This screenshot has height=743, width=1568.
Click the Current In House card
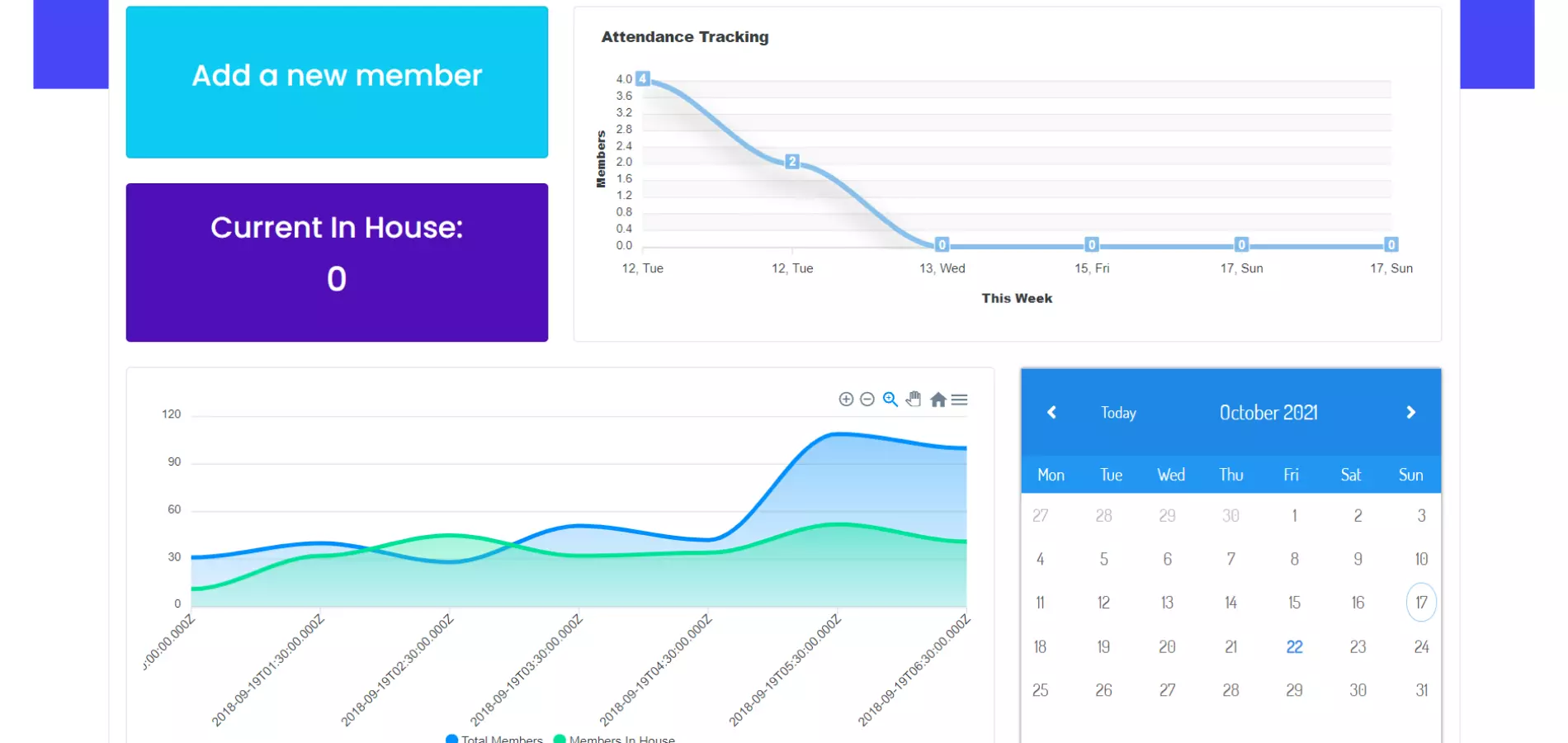click(337, 263)
